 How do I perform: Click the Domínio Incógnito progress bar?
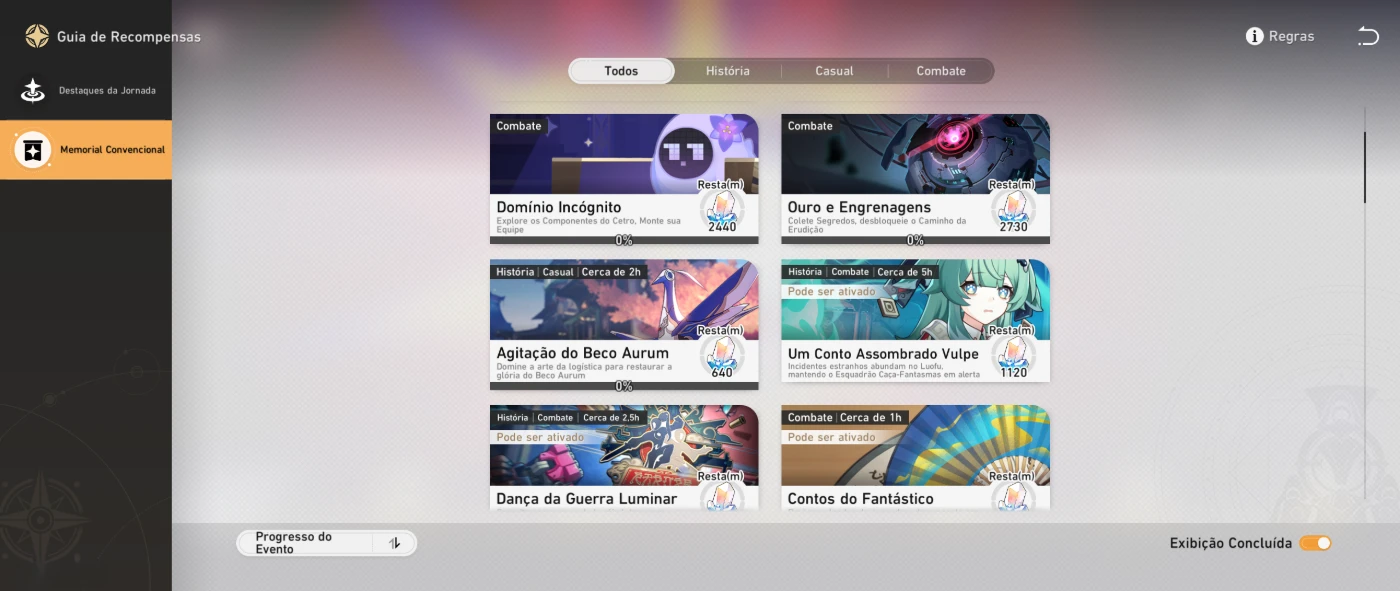click(624, 240)
